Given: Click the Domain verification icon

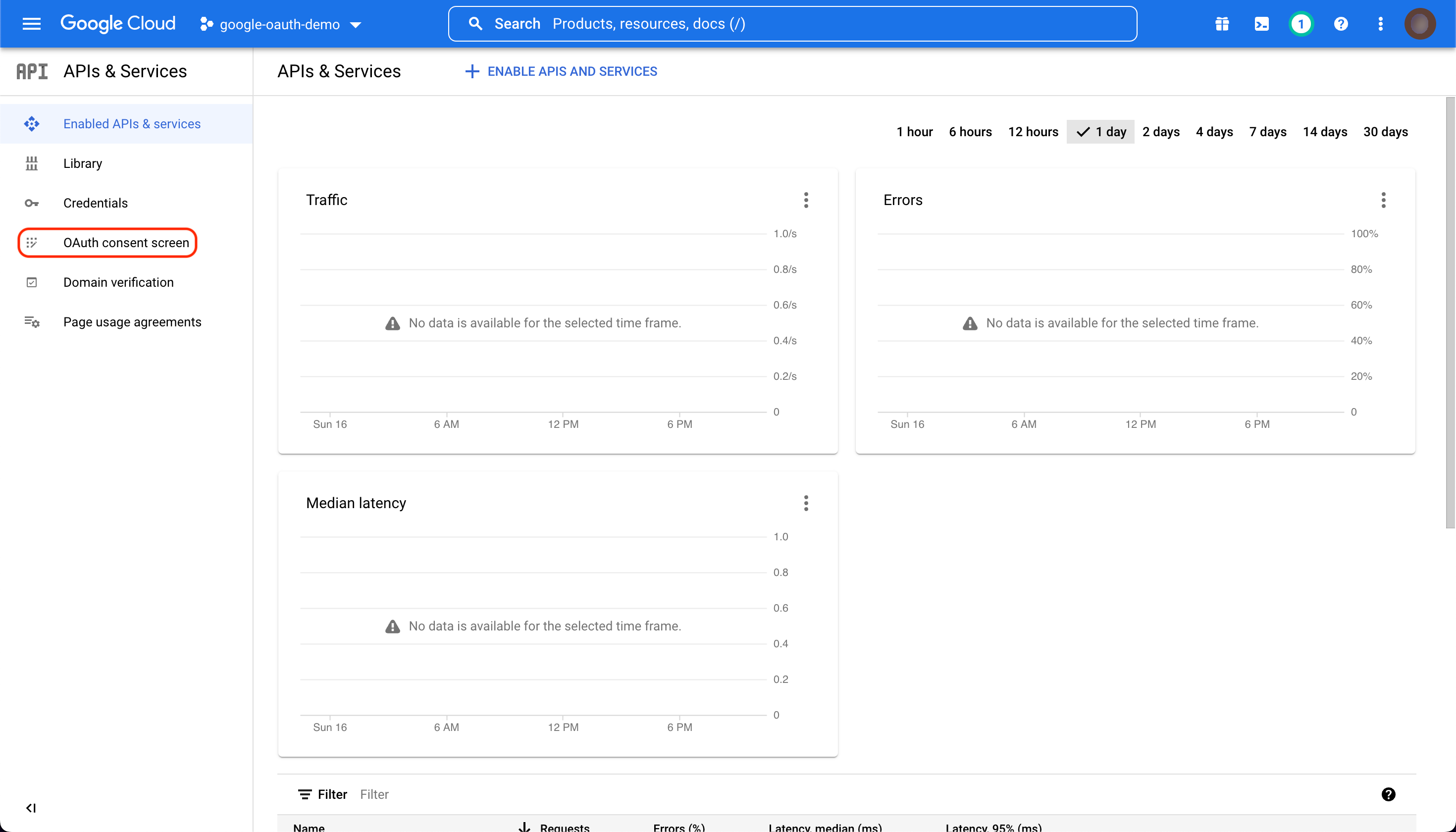Looking at the screenshot, I should pos(32,282).
